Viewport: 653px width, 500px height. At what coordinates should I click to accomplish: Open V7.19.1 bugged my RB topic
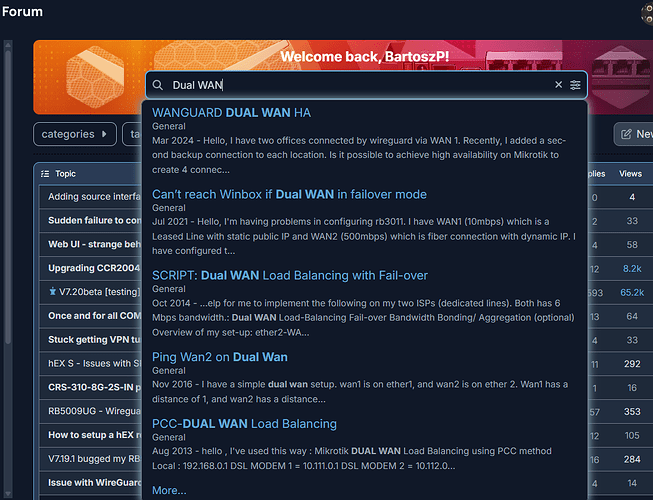(x=95, y=459)
